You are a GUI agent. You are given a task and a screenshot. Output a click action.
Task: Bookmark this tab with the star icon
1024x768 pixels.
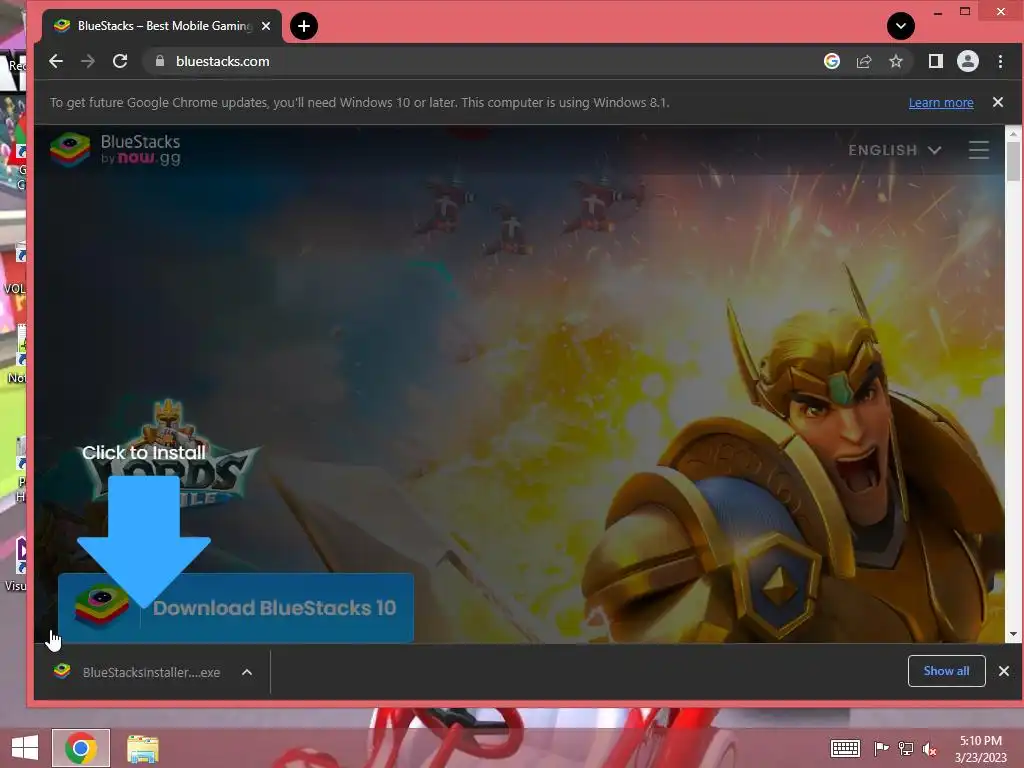tap(896, 61)
